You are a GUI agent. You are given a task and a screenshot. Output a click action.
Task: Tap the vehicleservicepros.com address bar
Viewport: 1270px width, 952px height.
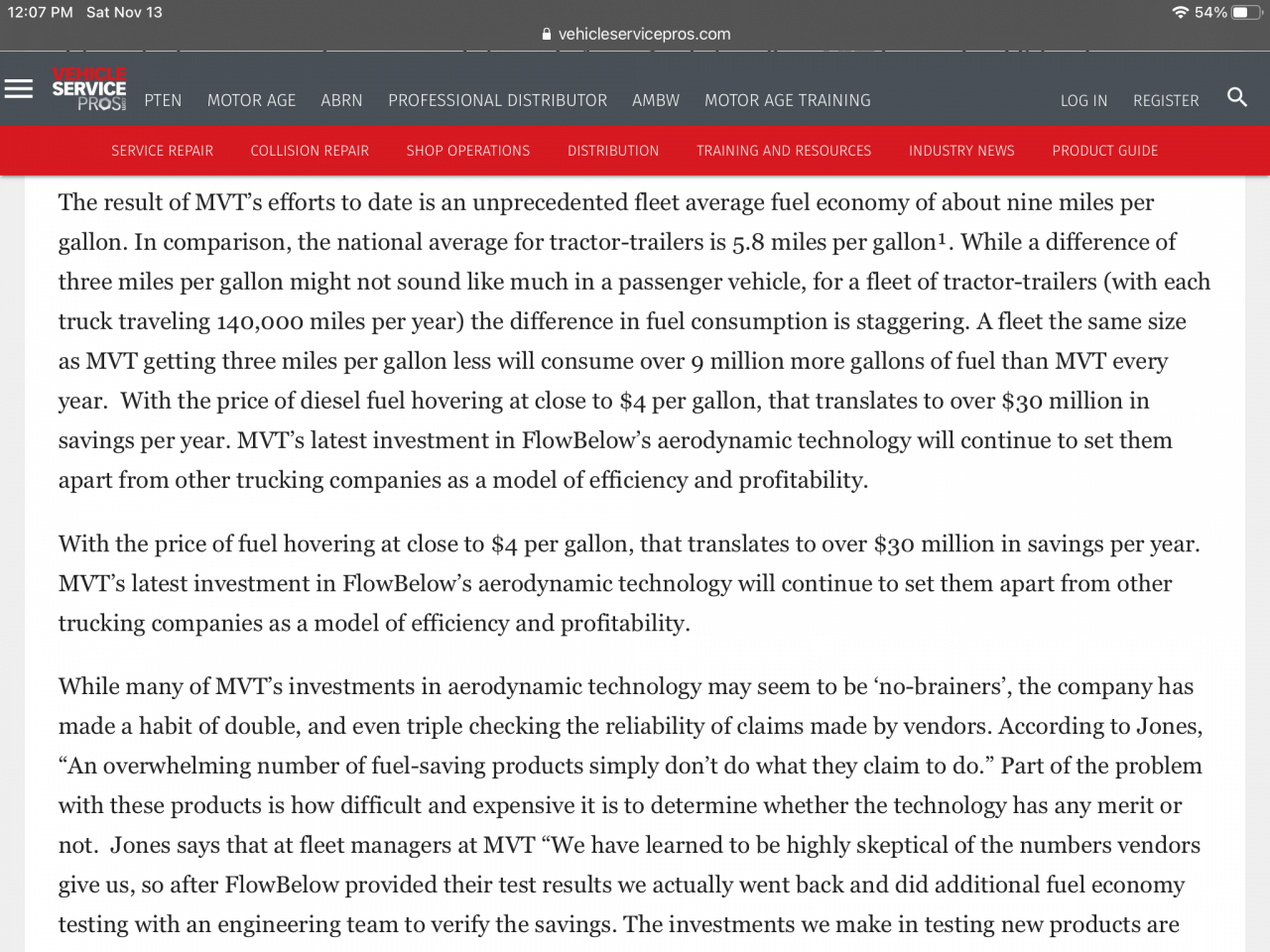click(644, 34)
